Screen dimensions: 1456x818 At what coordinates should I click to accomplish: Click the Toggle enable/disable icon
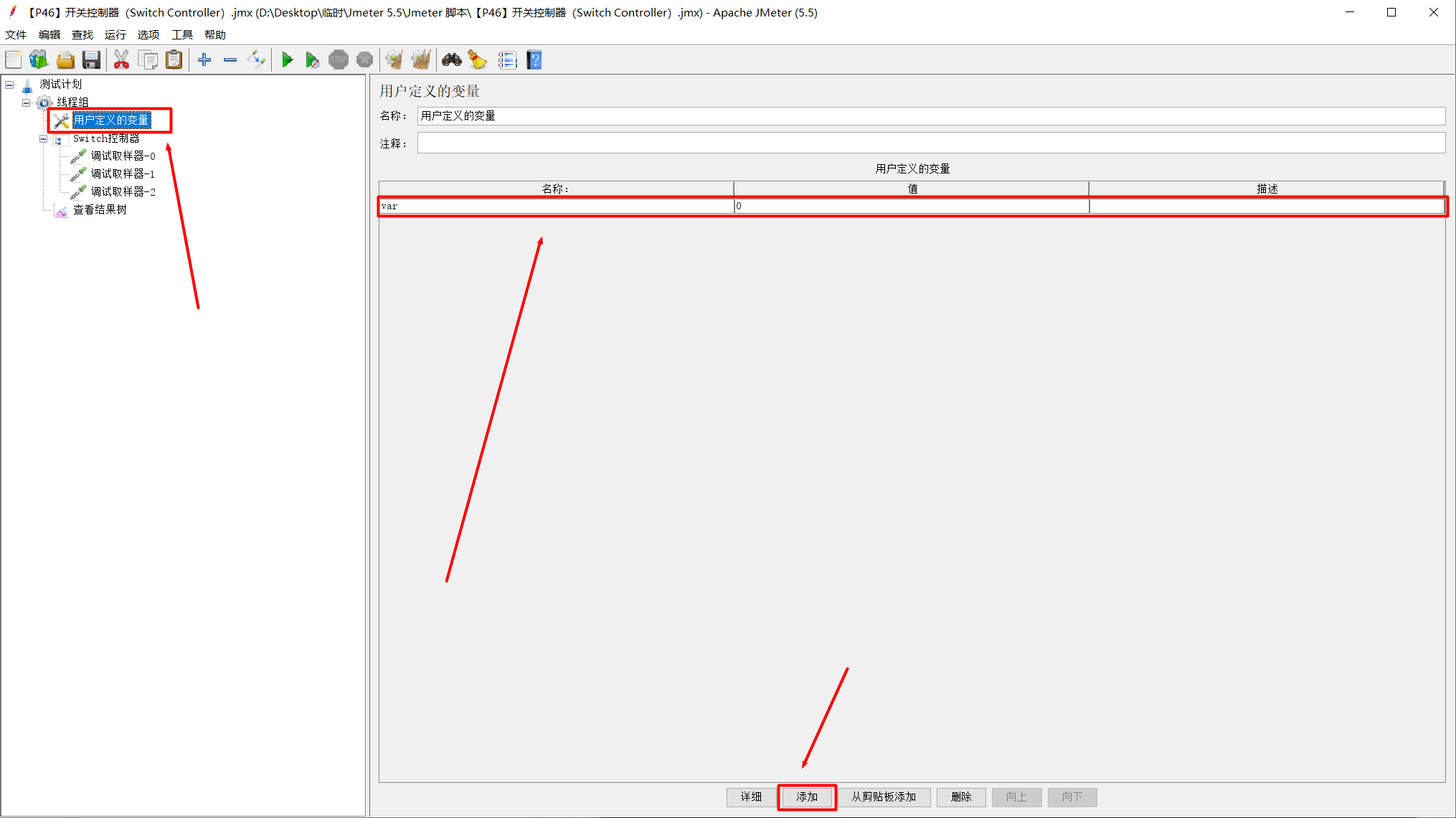click(x=256, y=60)
